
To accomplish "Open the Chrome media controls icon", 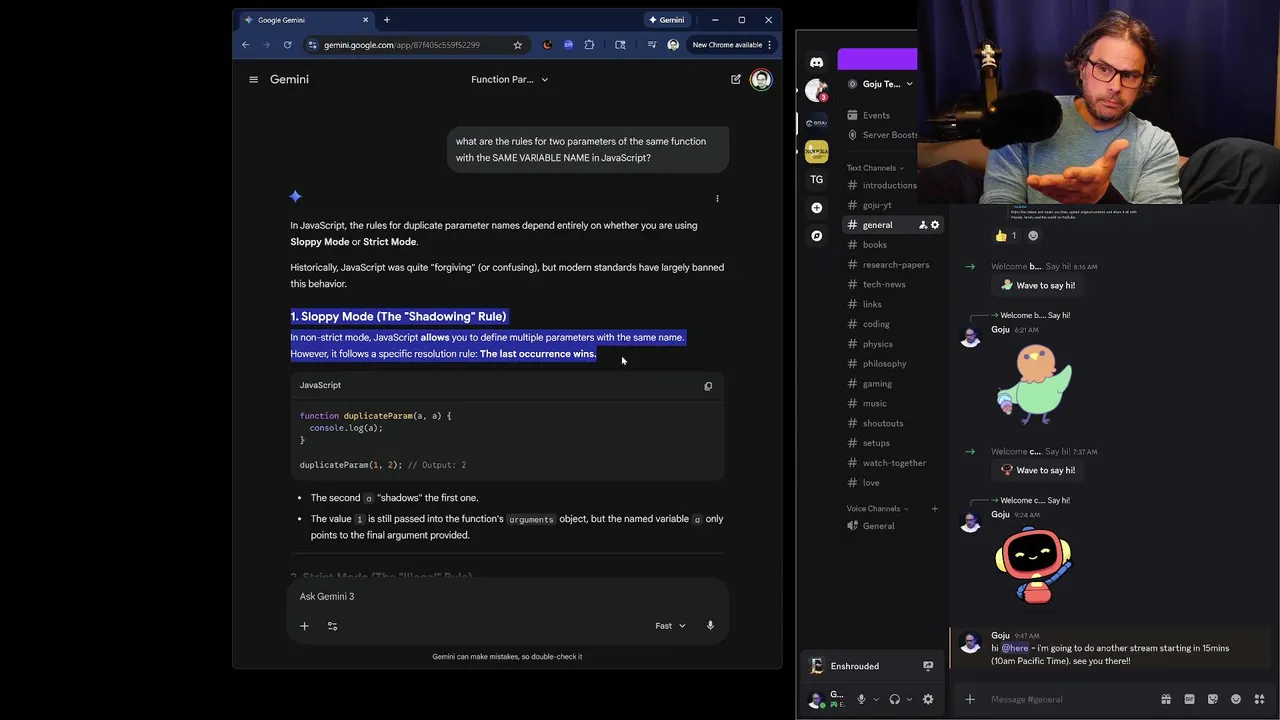I will [652, 45].
